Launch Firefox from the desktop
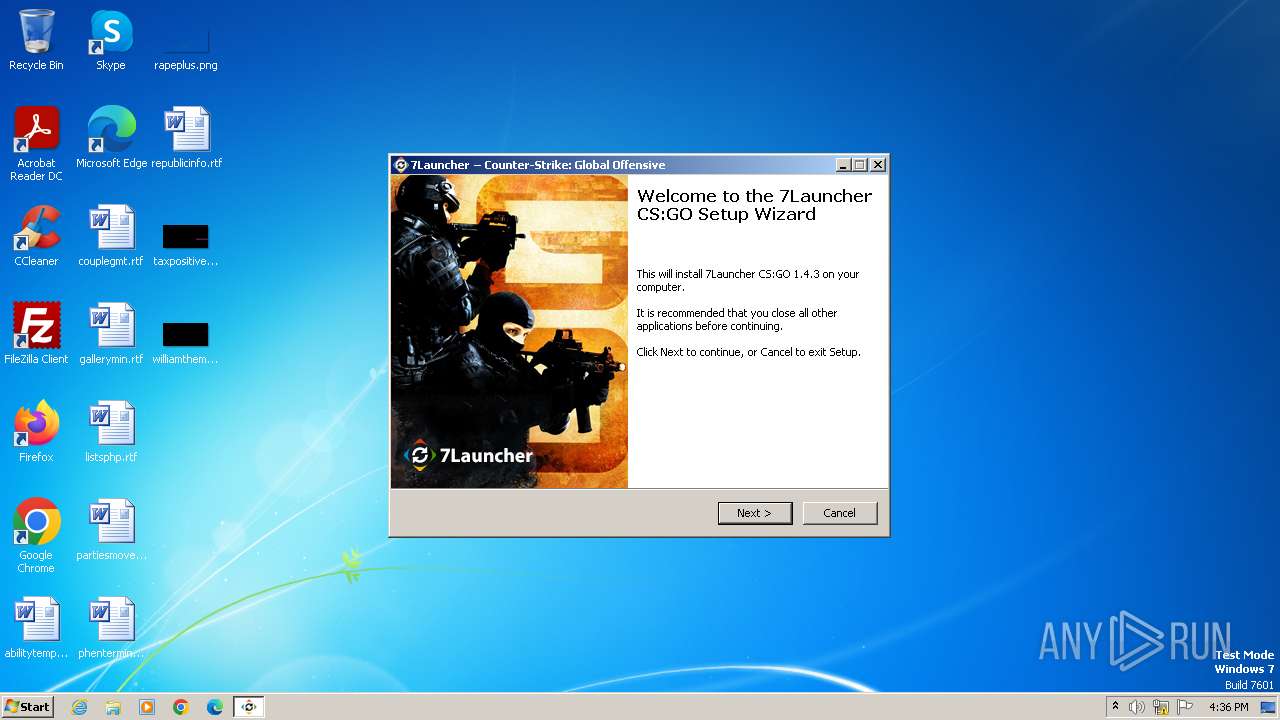This screenshot has width=1280, height=720. (36, 432)
